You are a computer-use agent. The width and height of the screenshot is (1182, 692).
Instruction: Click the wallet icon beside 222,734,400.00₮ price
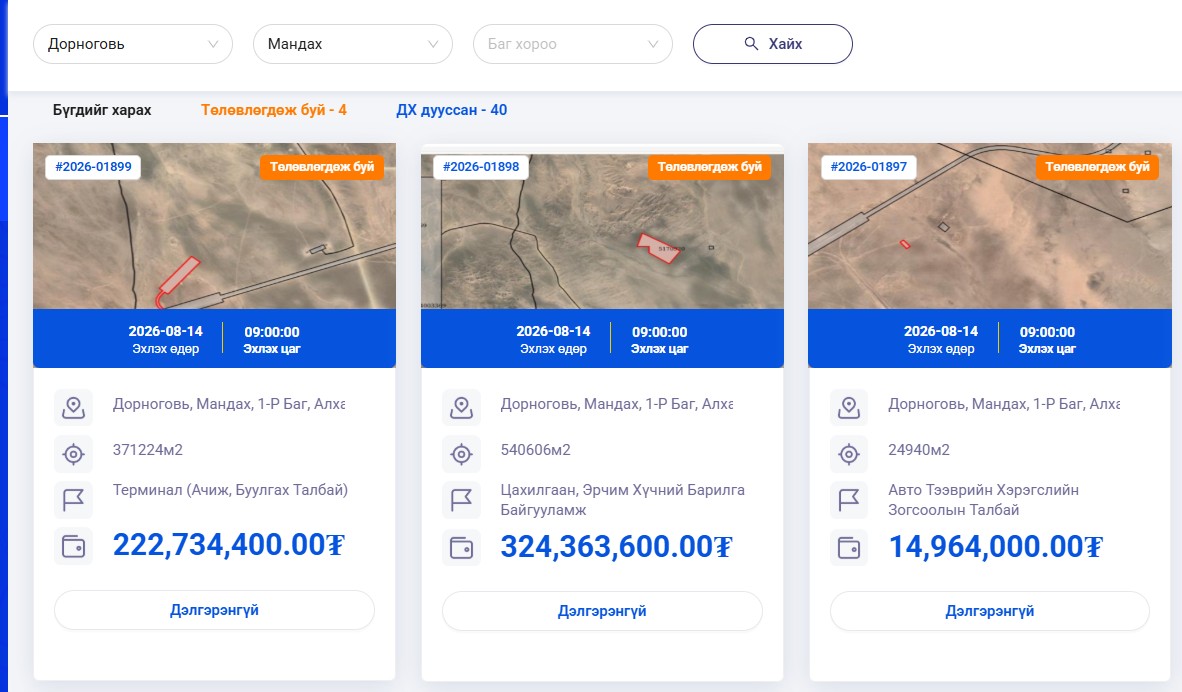(73, 546)
